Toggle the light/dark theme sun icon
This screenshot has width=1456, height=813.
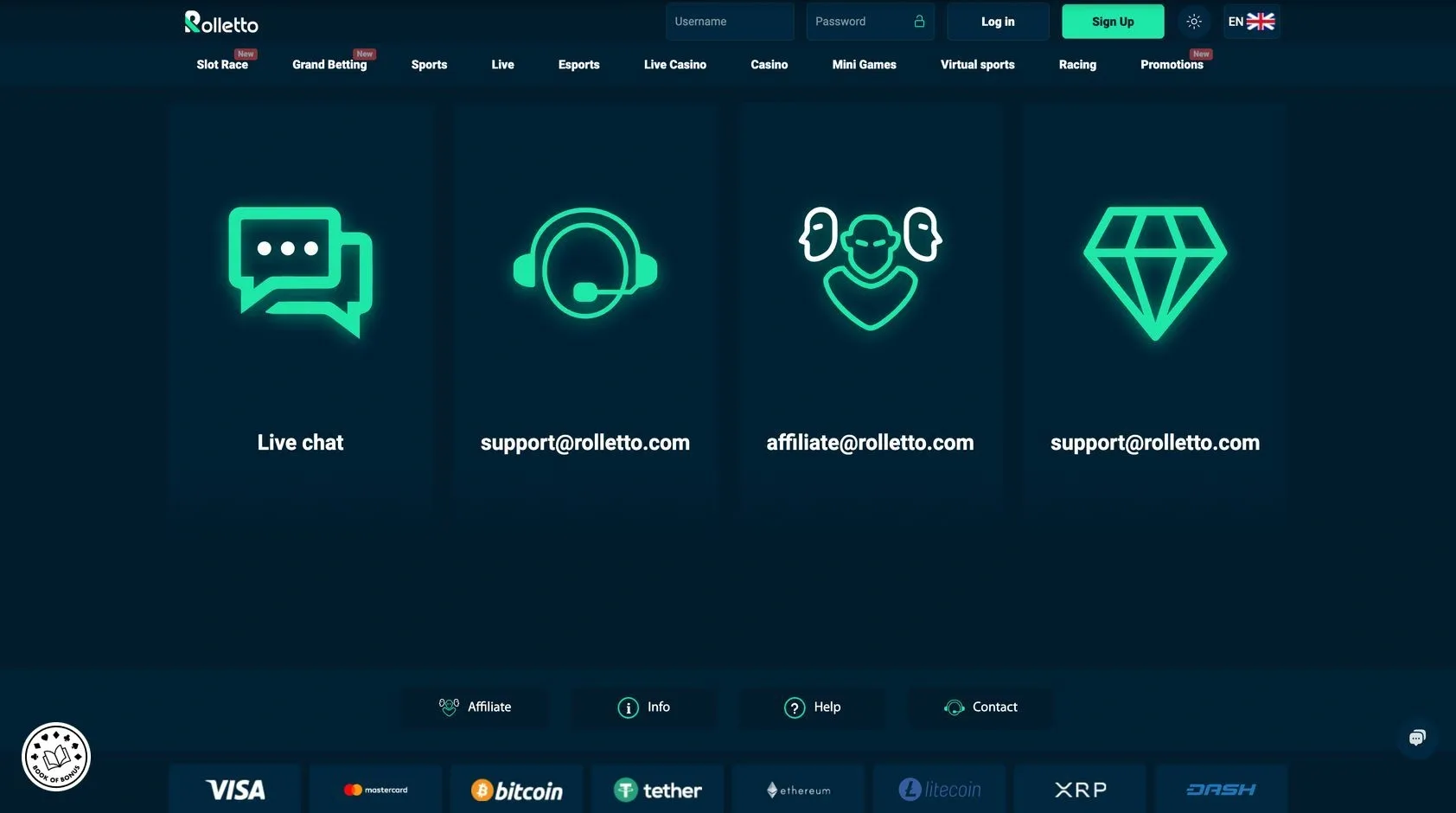(1194, 22)
